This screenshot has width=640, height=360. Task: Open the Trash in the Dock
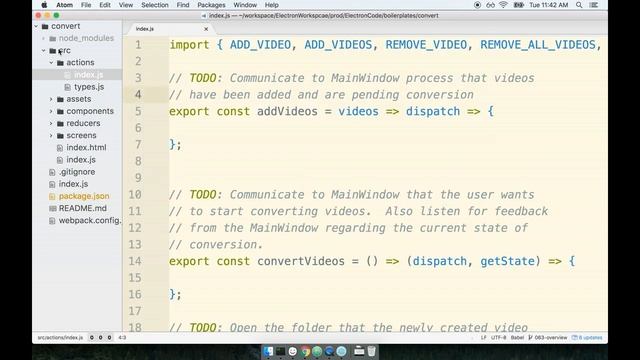[x=371, y=351]
